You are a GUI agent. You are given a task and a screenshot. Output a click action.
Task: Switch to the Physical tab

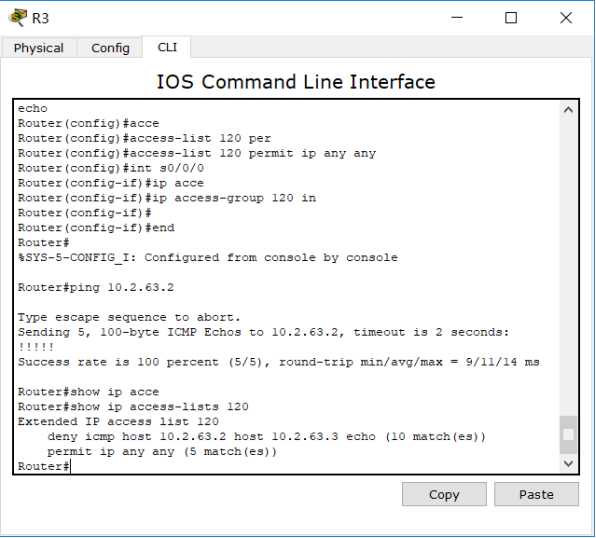(38, 48)
